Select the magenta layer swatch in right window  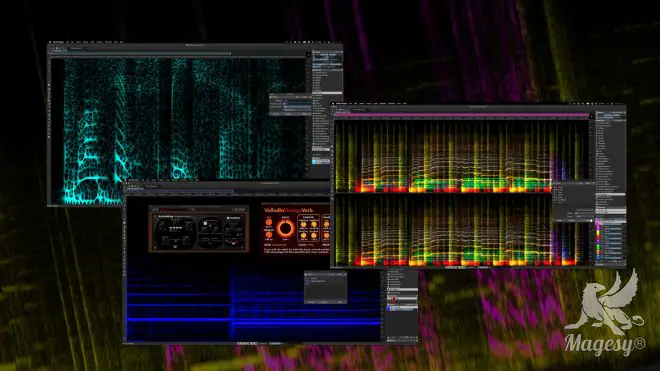point(598,227)
